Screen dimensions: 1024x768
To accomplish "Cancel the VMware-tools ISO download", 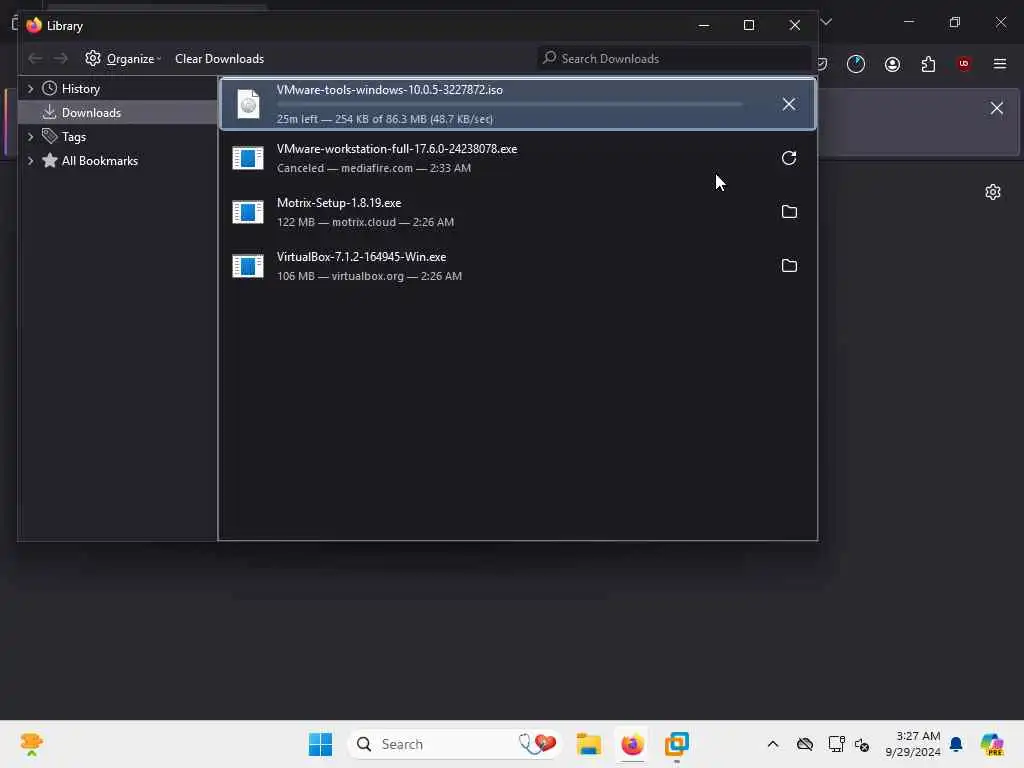I will pos(789,104).
